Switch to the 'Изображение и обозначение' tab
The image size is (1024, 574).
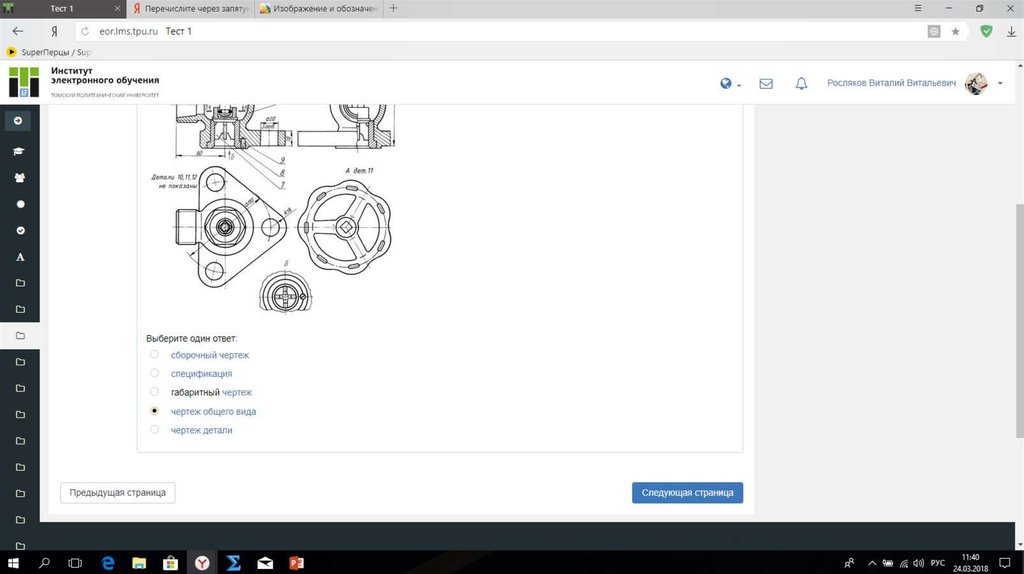click(318, 8)
